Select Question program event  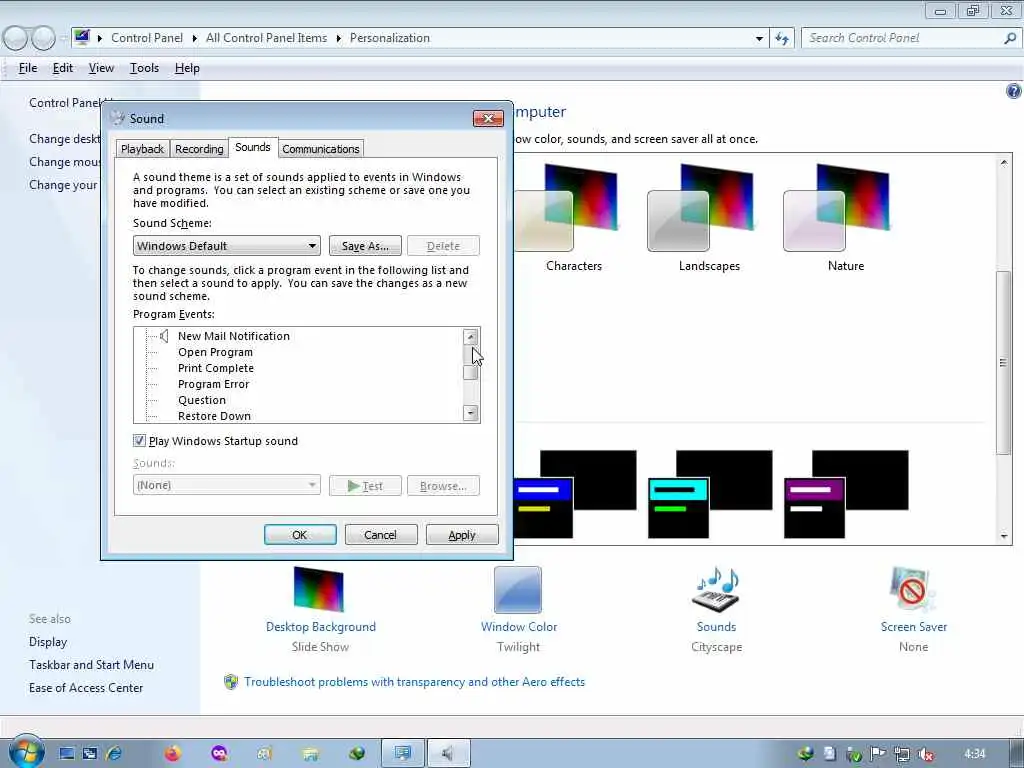point(202,400)
